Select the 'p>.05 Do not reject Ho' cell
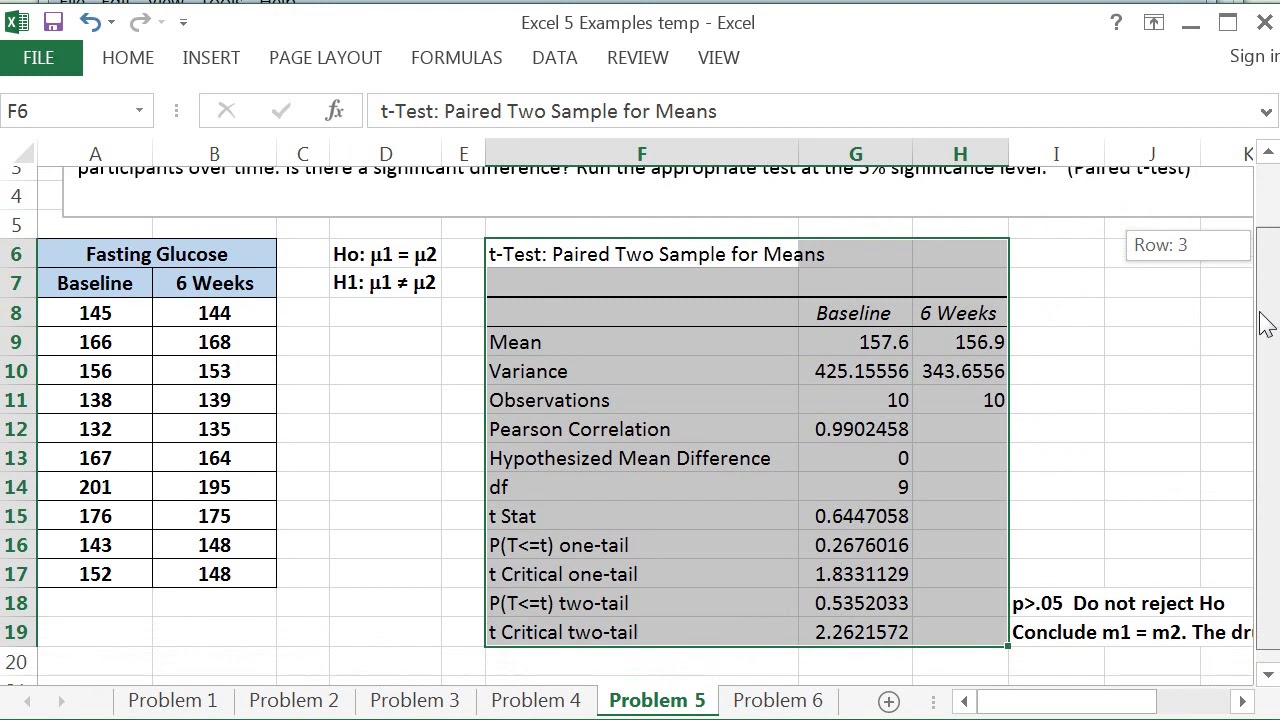 1118,603
